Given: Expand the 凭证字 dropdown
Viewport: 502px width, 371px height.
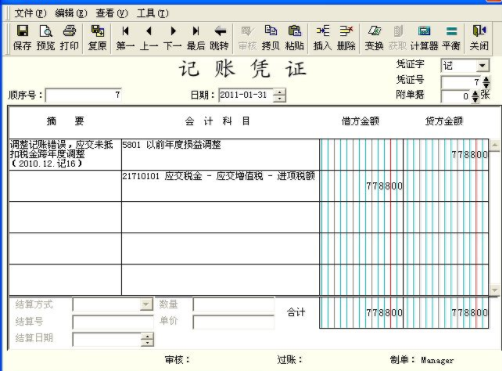Looking at the screenshot, I should tap(482, 65).
